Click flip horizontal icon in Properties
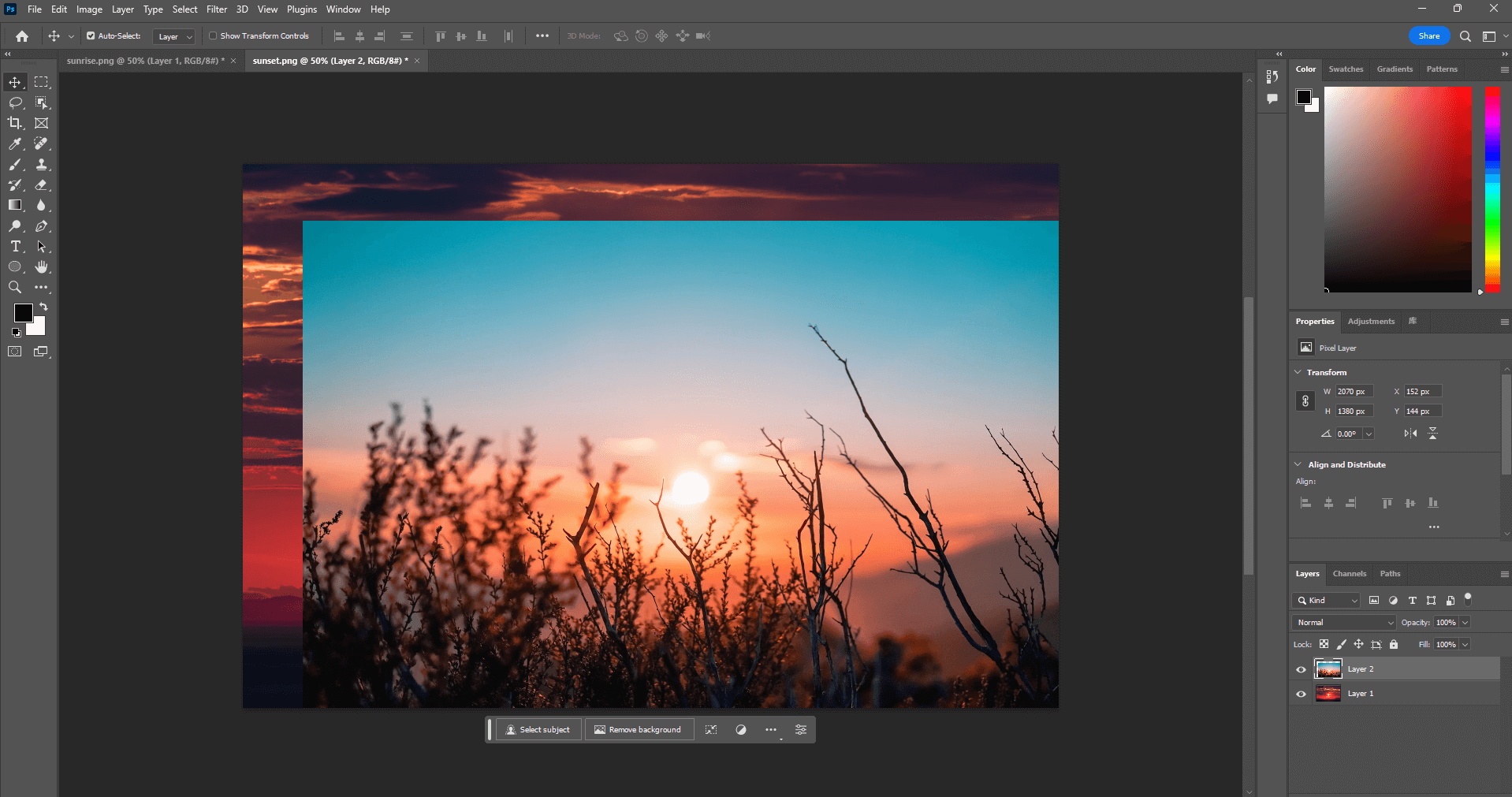The height and width of the screenshot is (797, 1512). pyautogui.click(x=1410, y=434)
